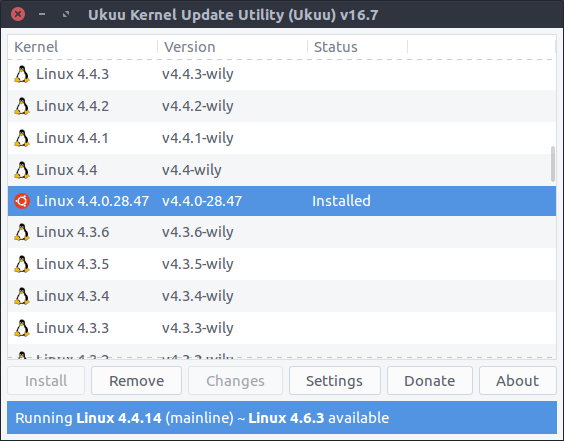Sort list by Version column header

232,47
